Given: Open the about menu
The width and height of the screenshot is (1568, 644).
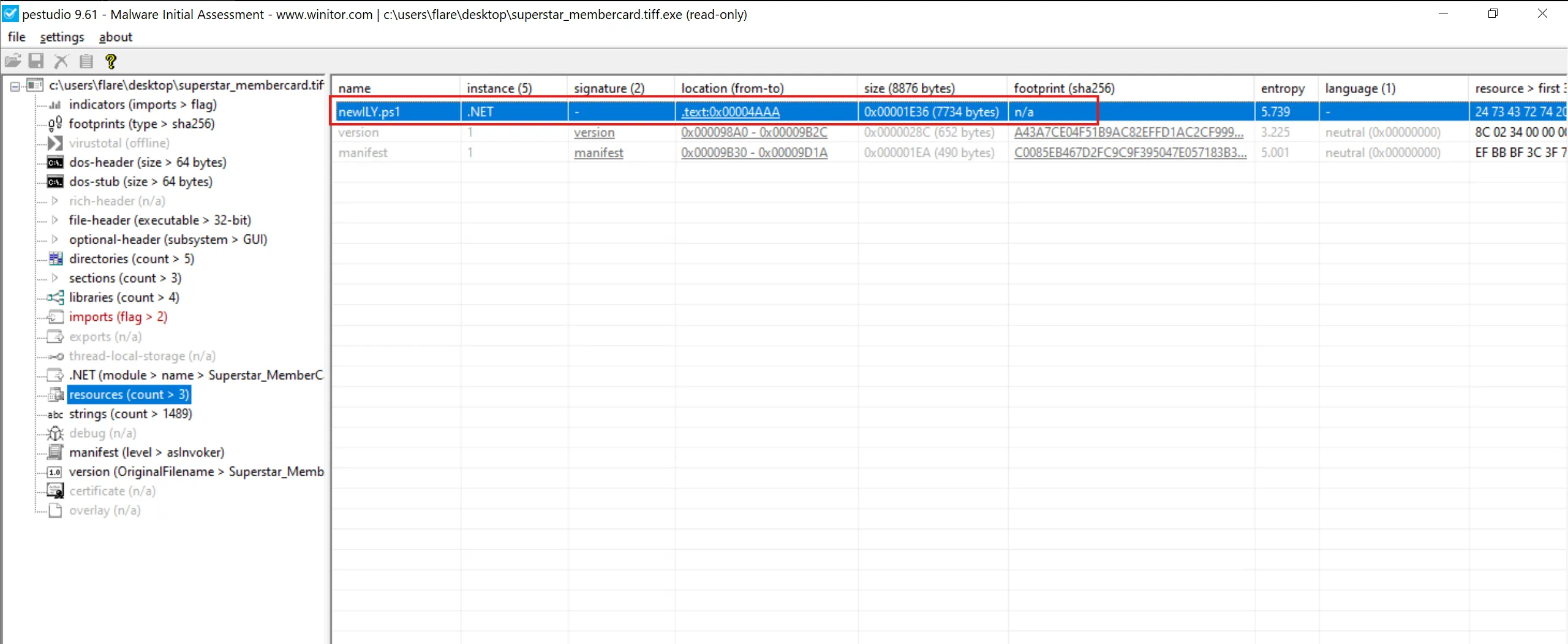Looking at the screenshot, I should click(115, 37).
